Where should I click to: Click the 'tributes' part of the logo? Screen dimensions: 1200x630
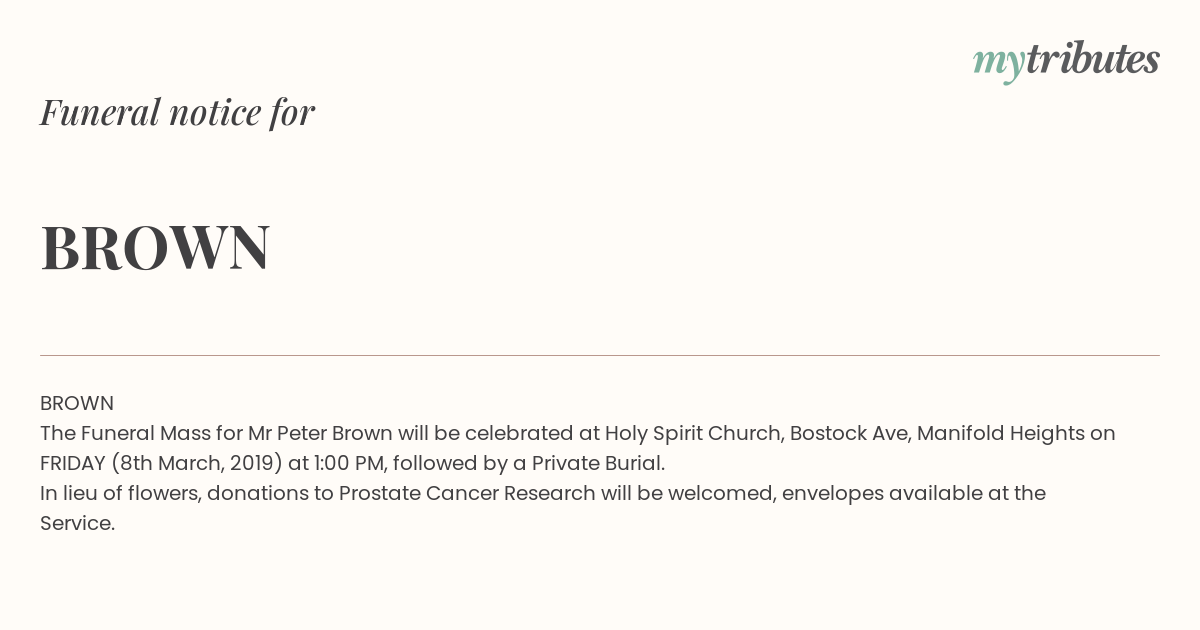pyautogui.click(x=1093, y=59)
